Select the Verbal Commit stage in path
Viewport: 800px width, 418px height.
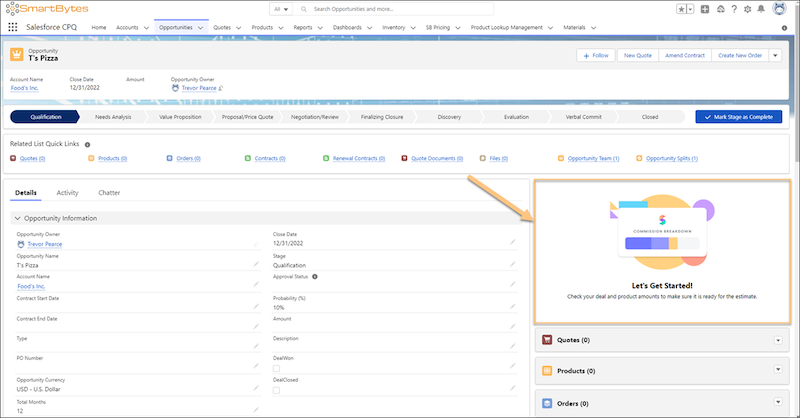point(583,117)
